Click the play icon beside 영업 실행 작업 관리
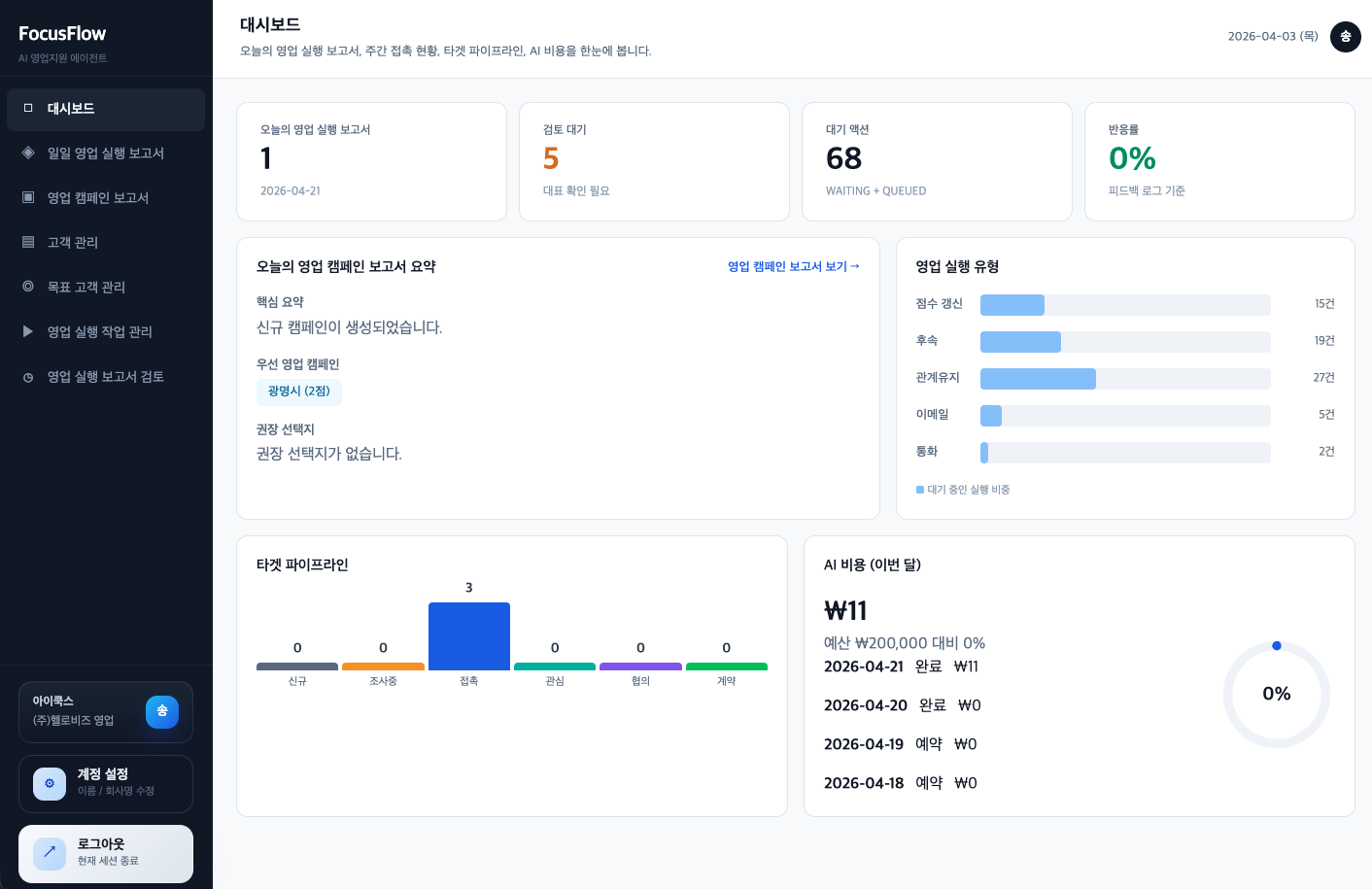Screen dimensions: 1372x889 pyautogui.click(x=28, y=331)
